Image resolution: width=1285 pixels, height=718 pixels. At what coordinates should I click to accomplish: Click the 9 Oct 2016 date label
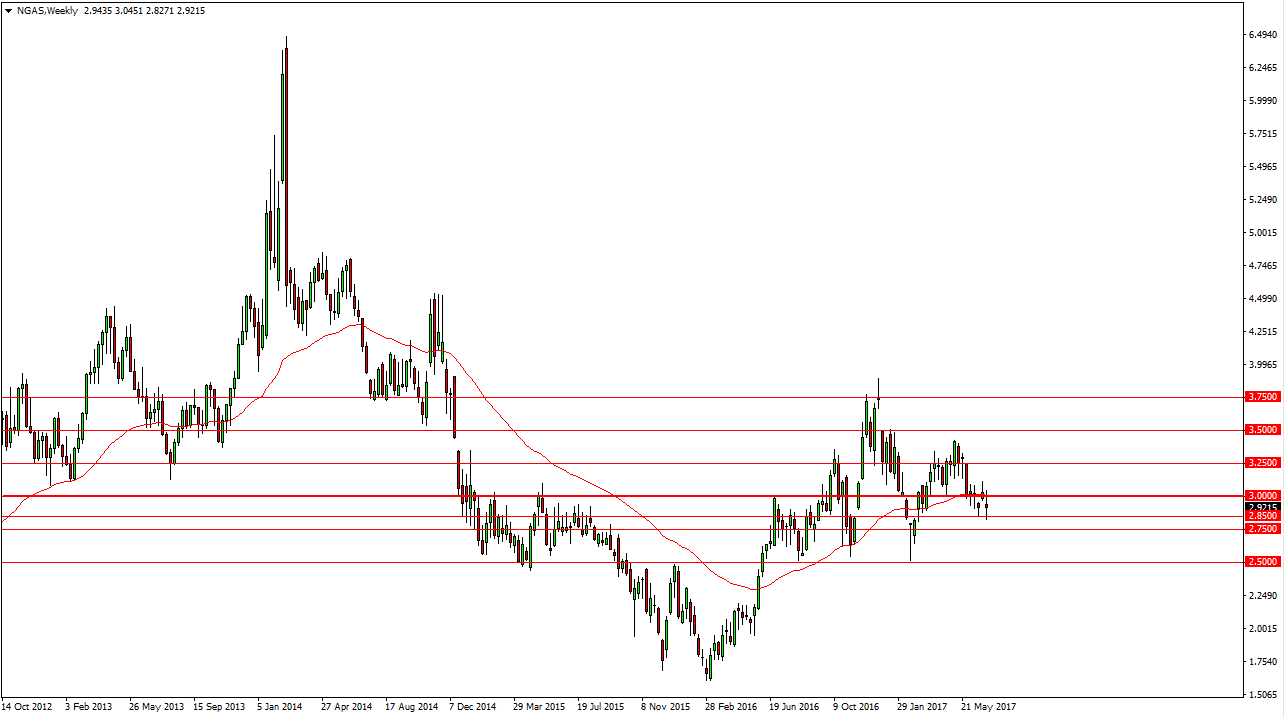click(x=858, y=706)
